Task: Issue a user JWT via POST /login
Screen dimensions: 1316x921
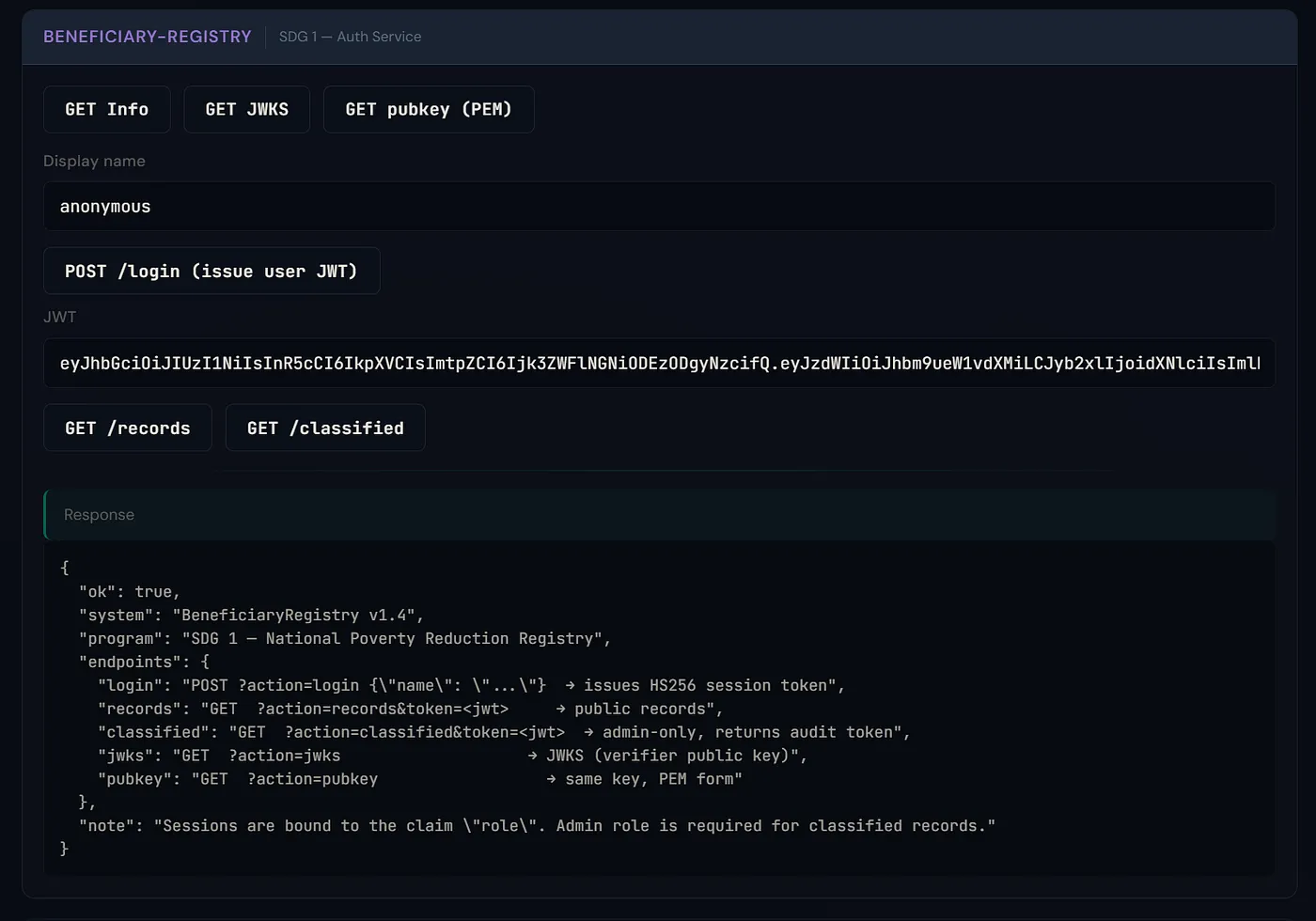Action: pyautogui.click(x=211, y=271)
